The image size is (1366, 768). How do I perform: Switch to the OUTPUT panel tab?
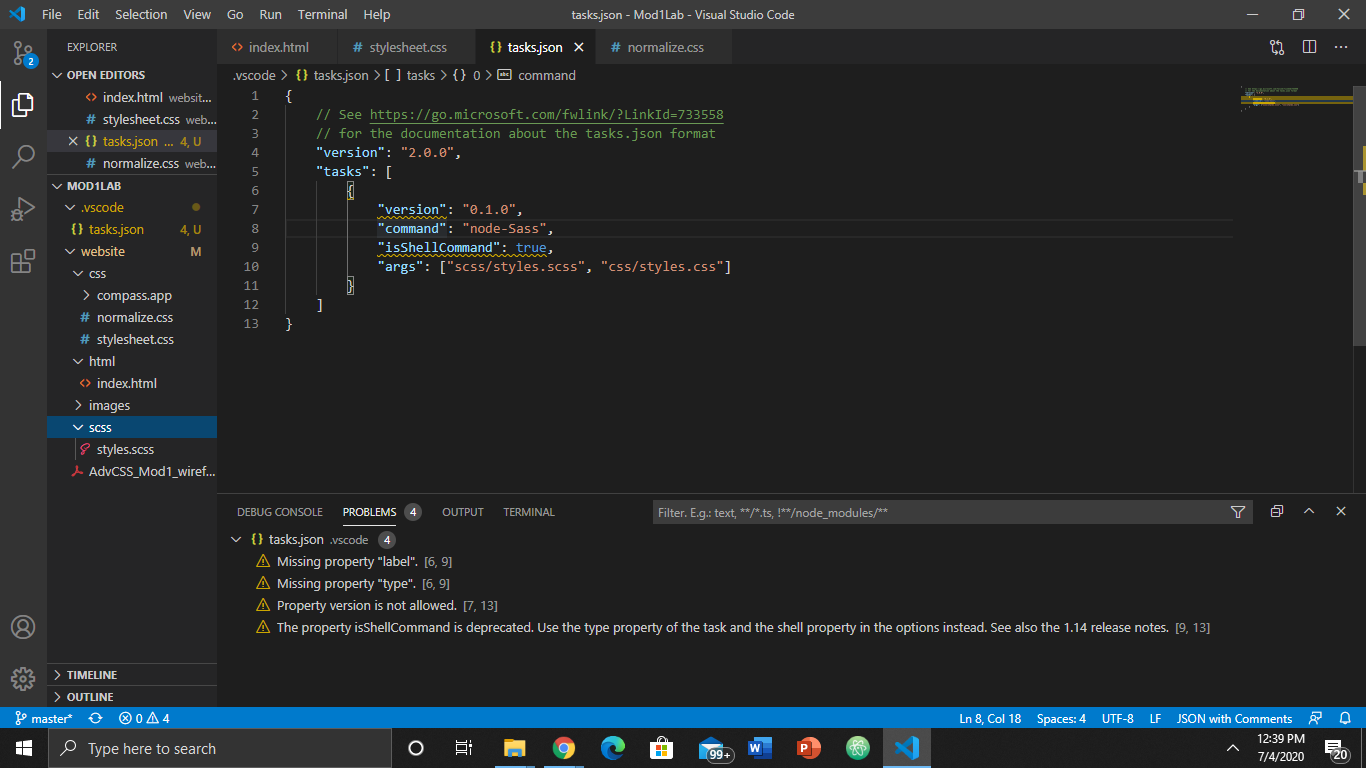(462, 512)
